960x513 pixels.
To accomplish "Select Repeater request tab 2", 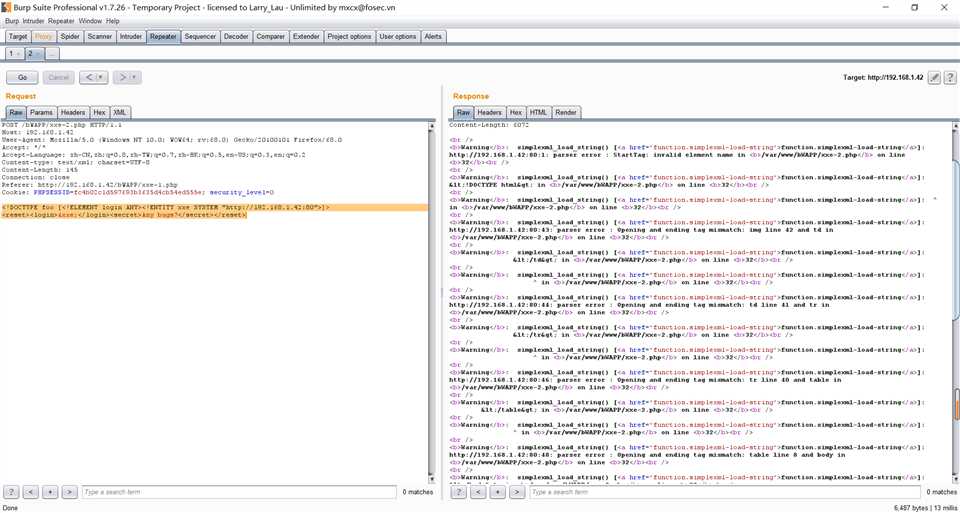I will point(34,54).
